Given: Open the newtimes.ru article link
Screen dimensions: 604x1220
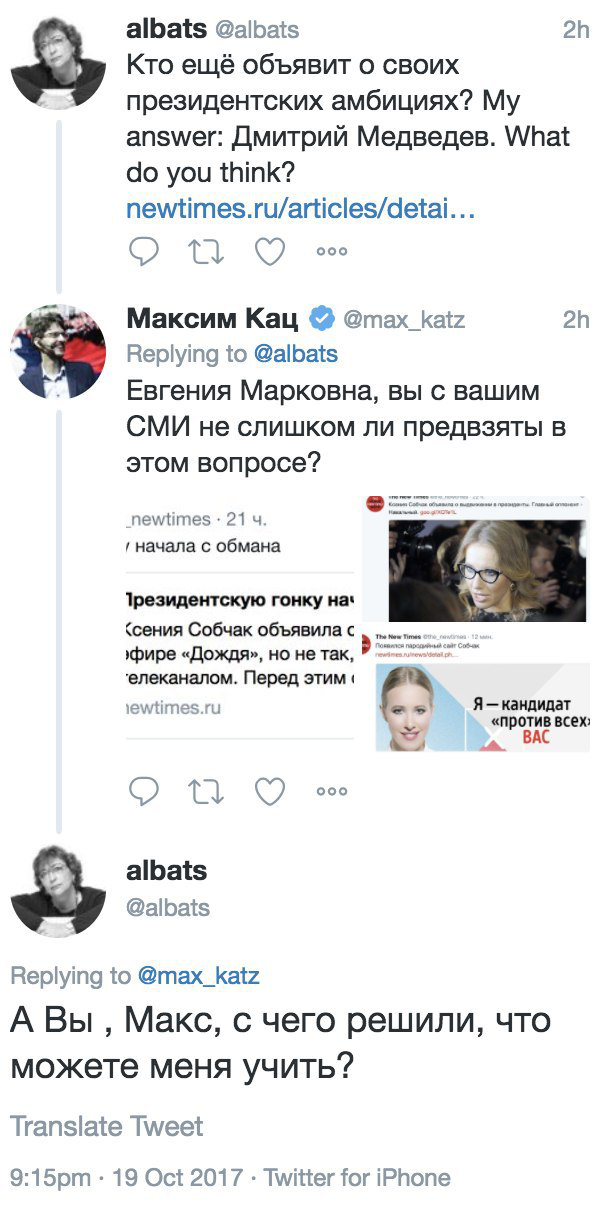Looking at the screenshot, I should (300, 210).
